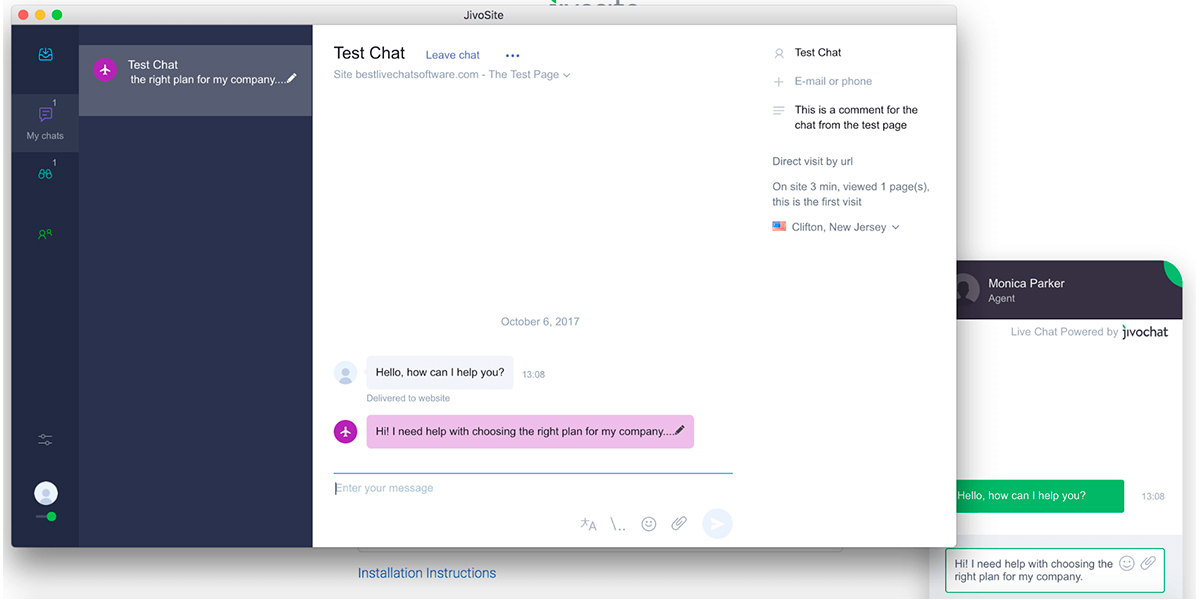Viewport: 1200px width, 600px height.
Task: Expand the Site bestlivechatsoftware.com dropdown
Action: tap(452, 75)
